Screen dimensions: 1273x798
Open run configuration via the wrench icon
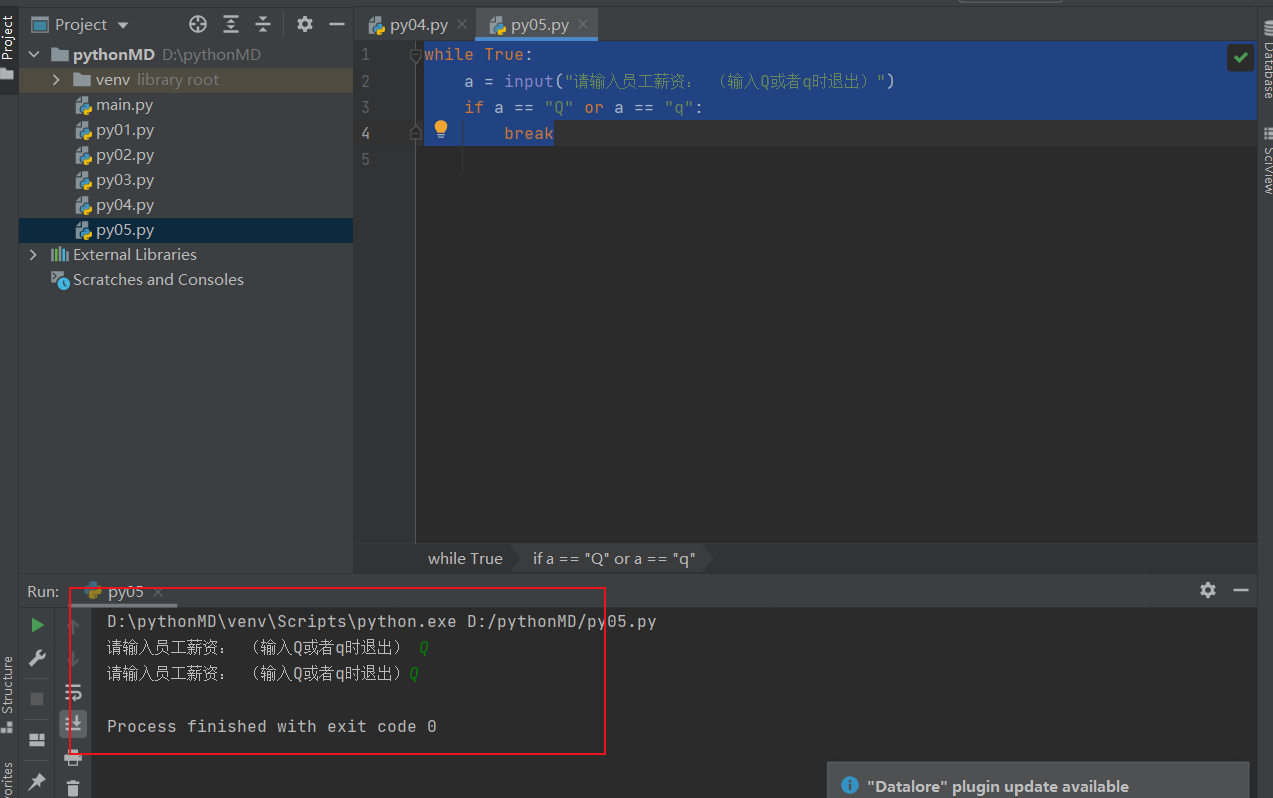click(37, 657)
